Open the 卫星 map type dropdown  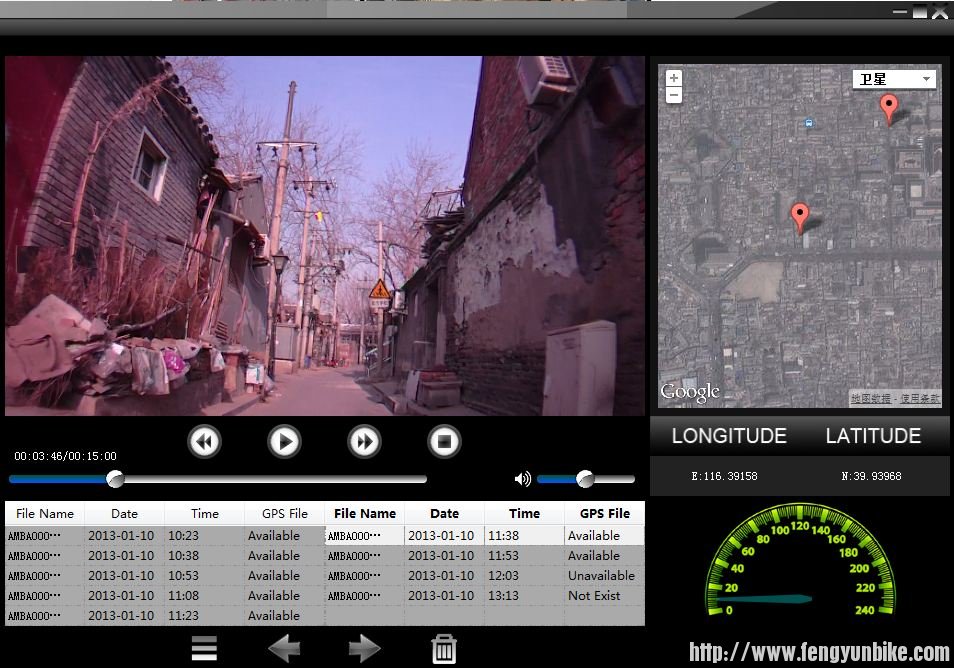coord(894,79)
